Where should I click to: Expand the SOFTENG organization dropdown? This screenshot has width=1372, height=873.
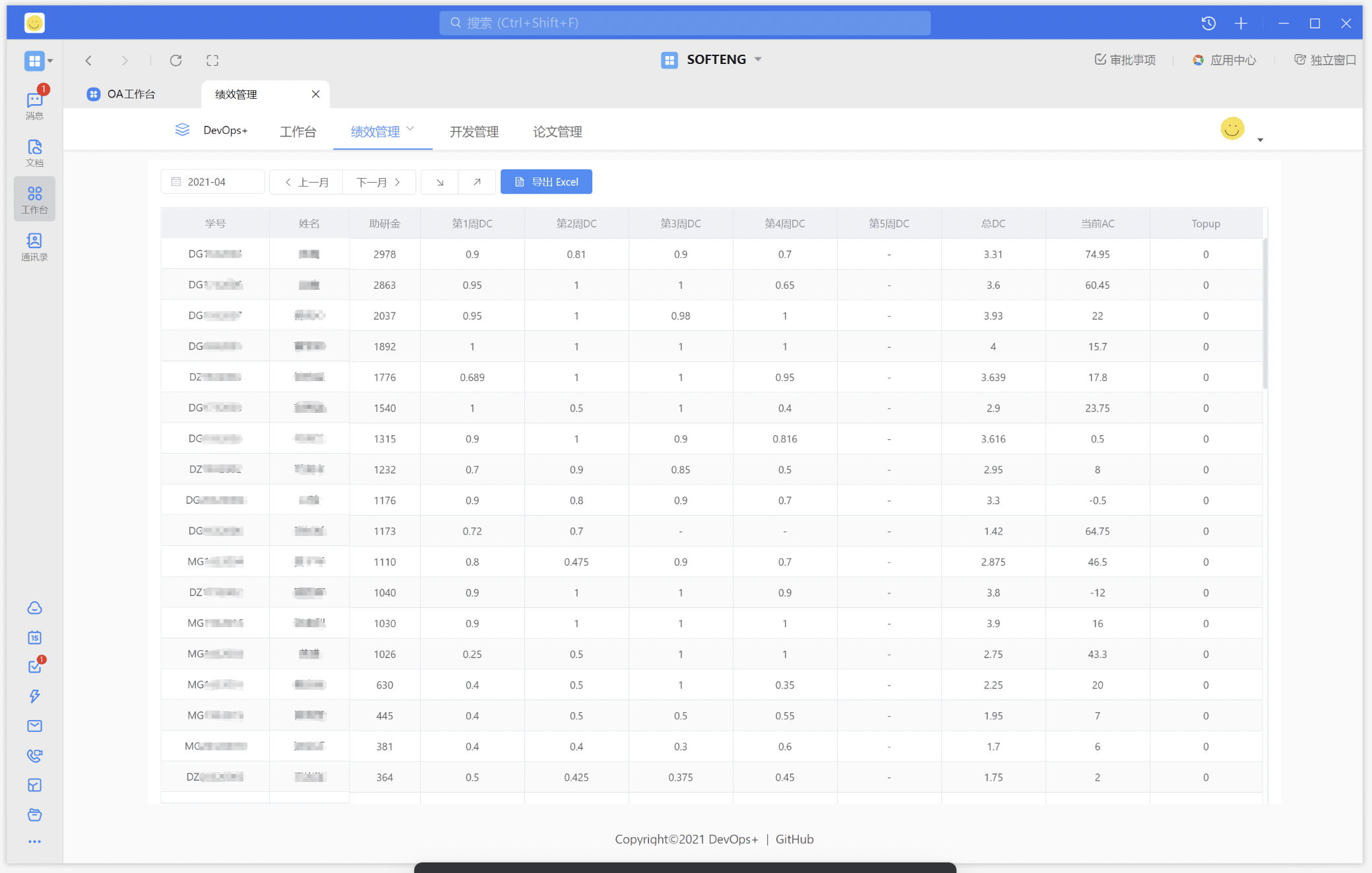pos(759,59)
